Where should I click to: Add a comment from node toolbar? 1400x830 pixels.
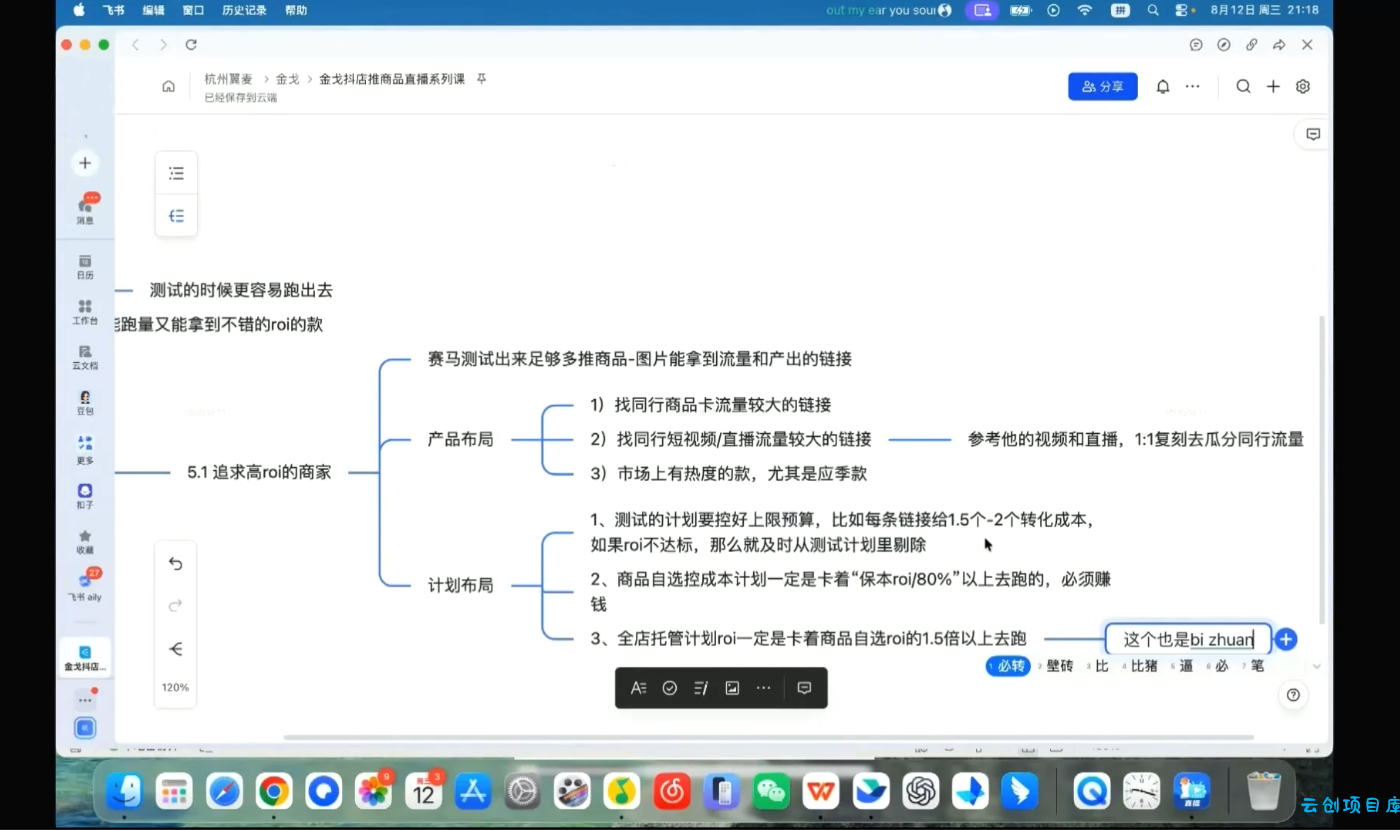[804, 688]
